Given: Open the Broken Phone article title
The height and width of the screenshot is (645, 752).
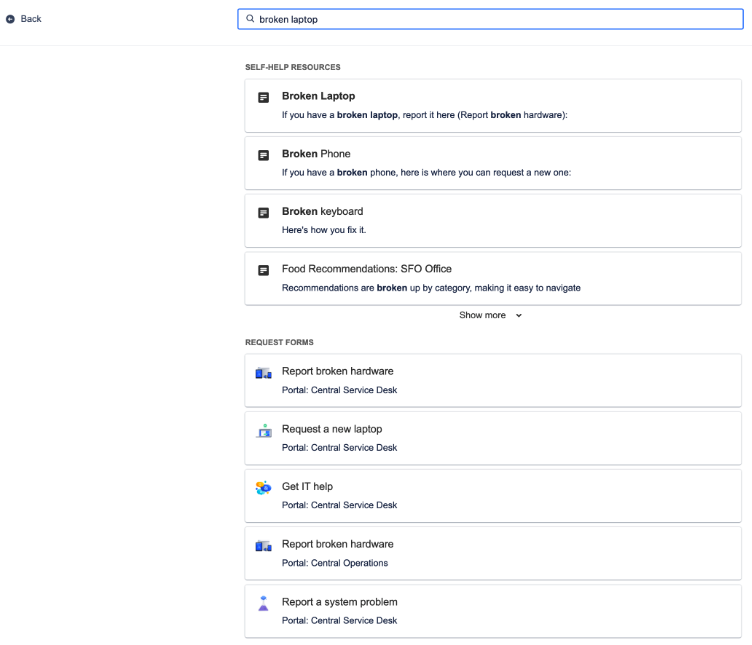Looking at the screenshot, I should (x=316, y=154).
